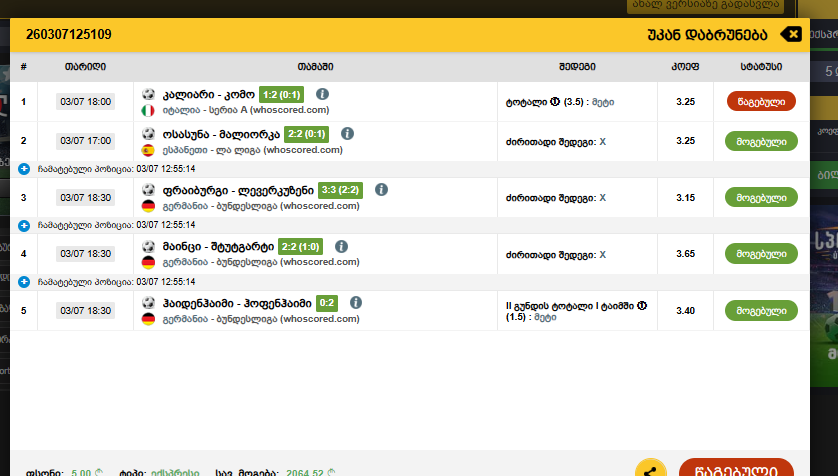Click total icon in II გუნდის ტოტალი outcome

point(642,306)
